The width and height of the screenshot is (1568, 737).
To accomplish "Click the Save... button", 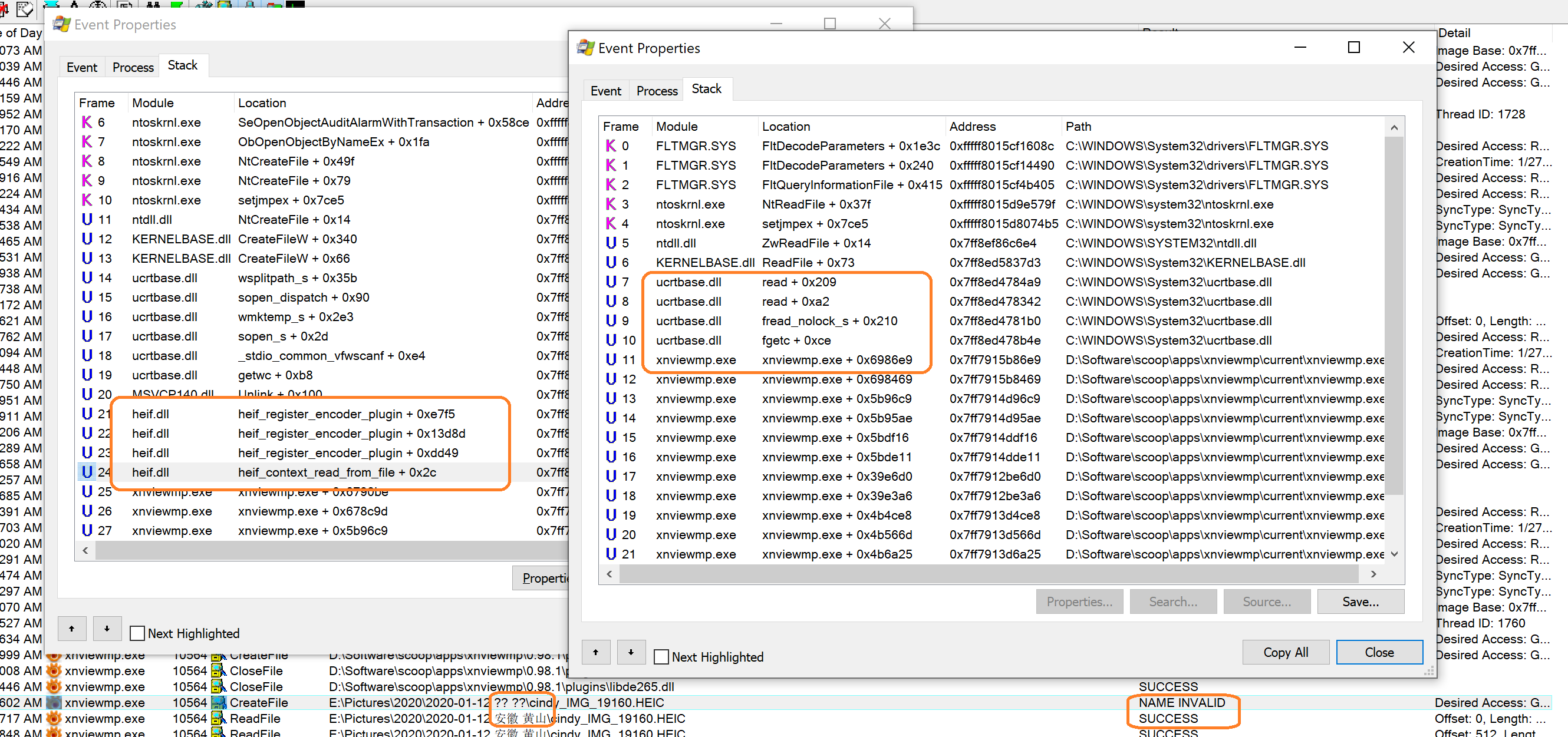I will tap(1360, 602).
